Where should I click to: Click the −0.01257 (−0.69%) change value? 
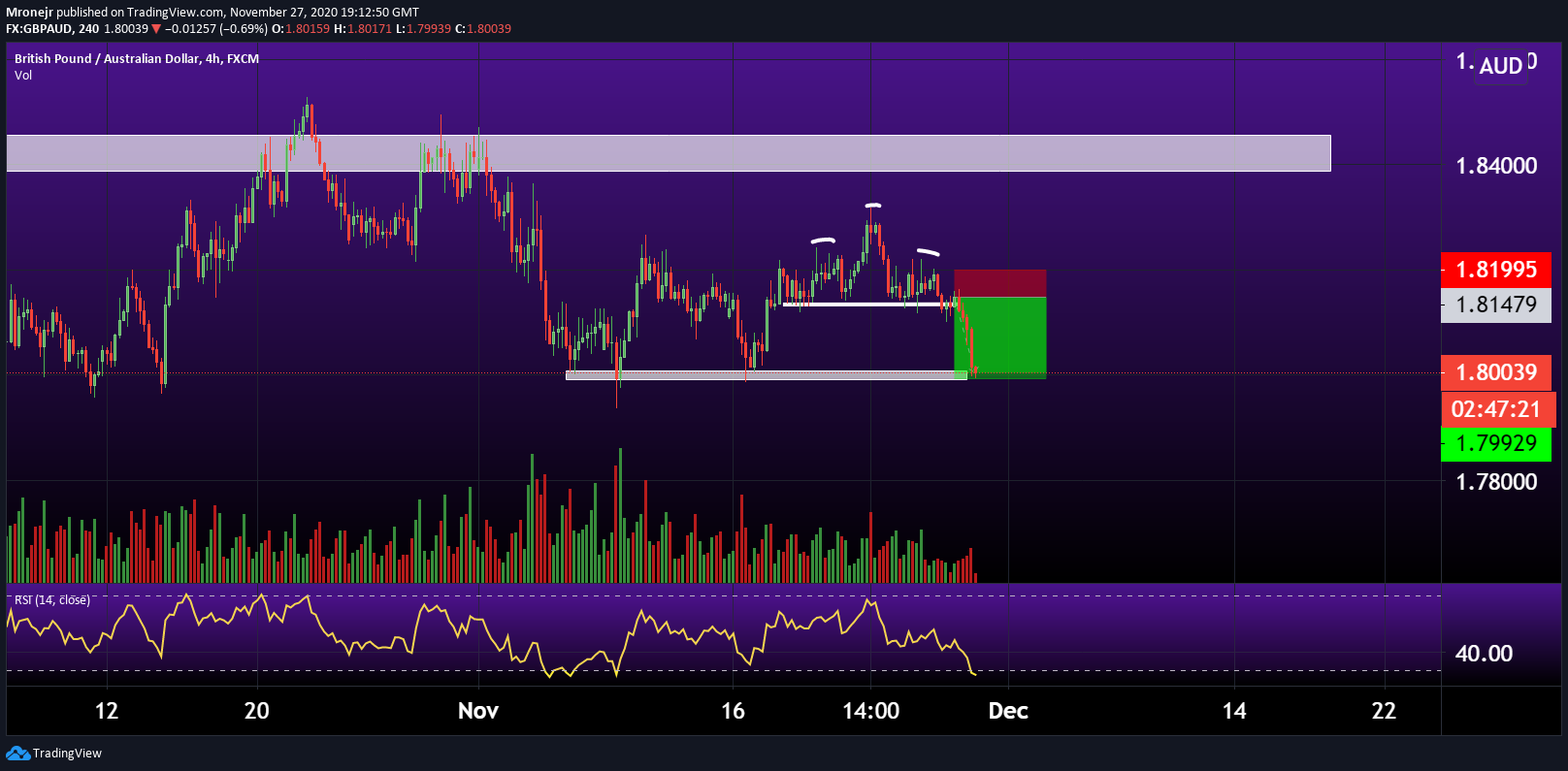216,29
